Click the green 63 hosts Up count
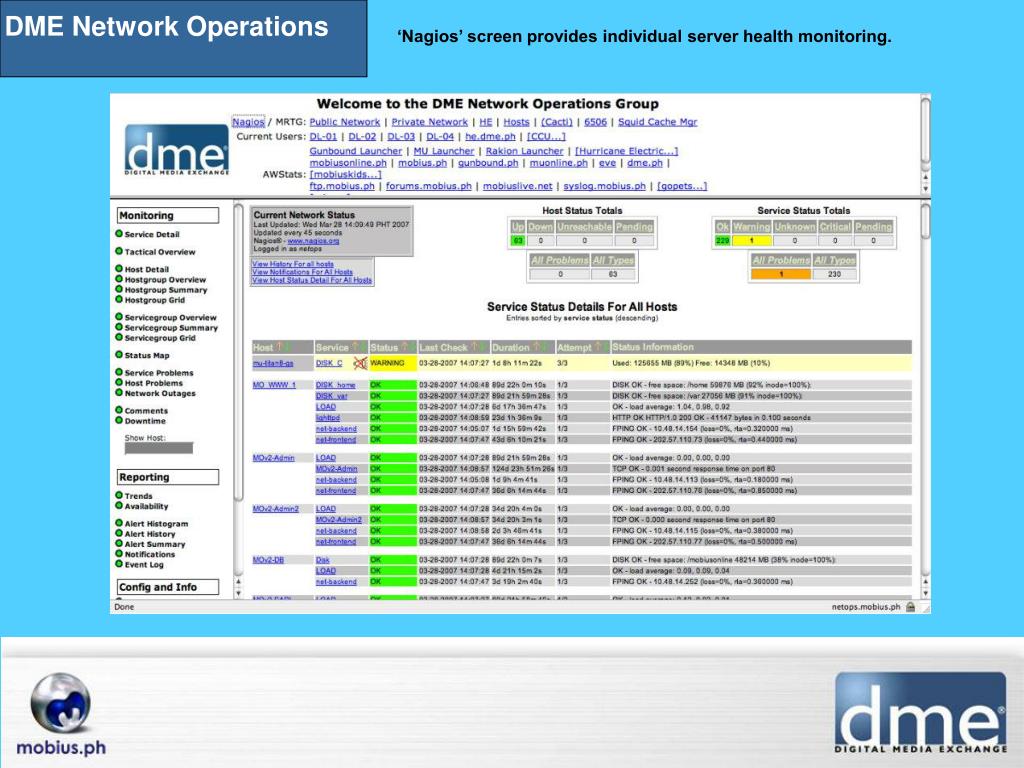This screenshot has height=768, width=1024. pyautogui.click(x=518, y=241)
